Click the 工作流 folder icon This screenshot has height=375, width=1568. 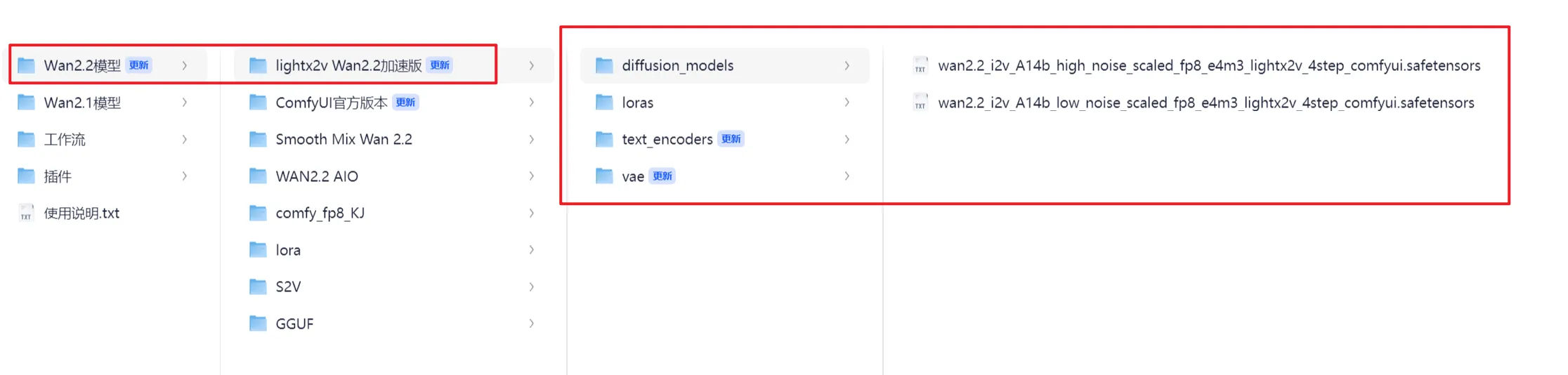[x=26, y=139]
